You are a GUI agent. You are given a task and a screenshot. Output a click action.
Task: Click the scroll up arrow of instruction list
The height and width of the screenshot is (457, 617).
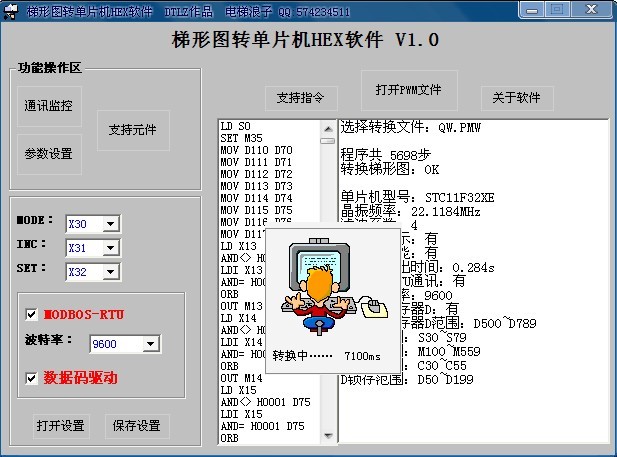click(328, 126)
